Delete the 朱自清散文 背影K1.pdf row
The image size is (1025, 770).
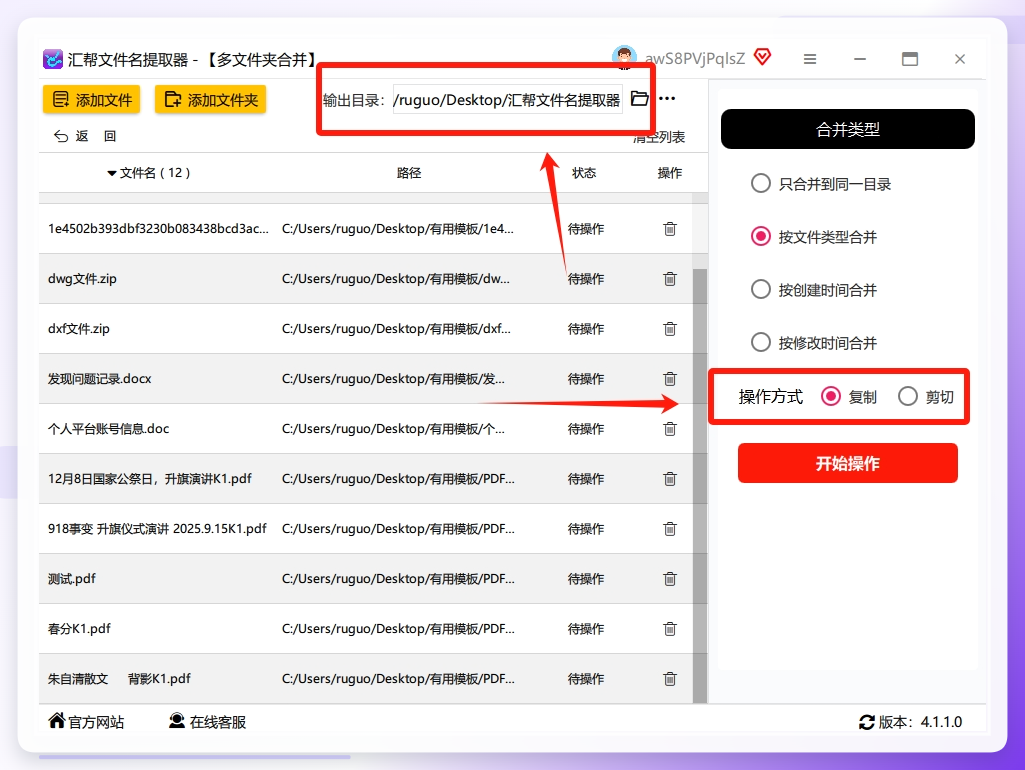(x=669, y=679)
